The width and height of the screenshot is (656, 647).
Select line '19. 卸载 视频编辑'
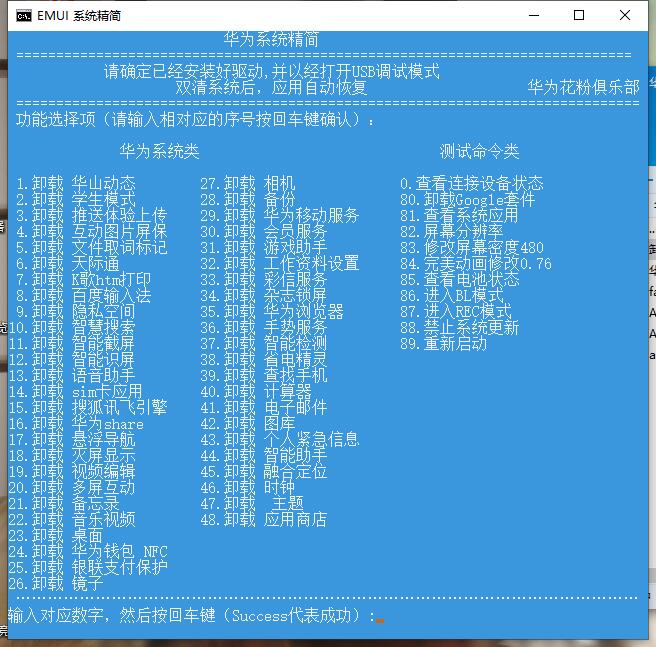pos(72,472)
